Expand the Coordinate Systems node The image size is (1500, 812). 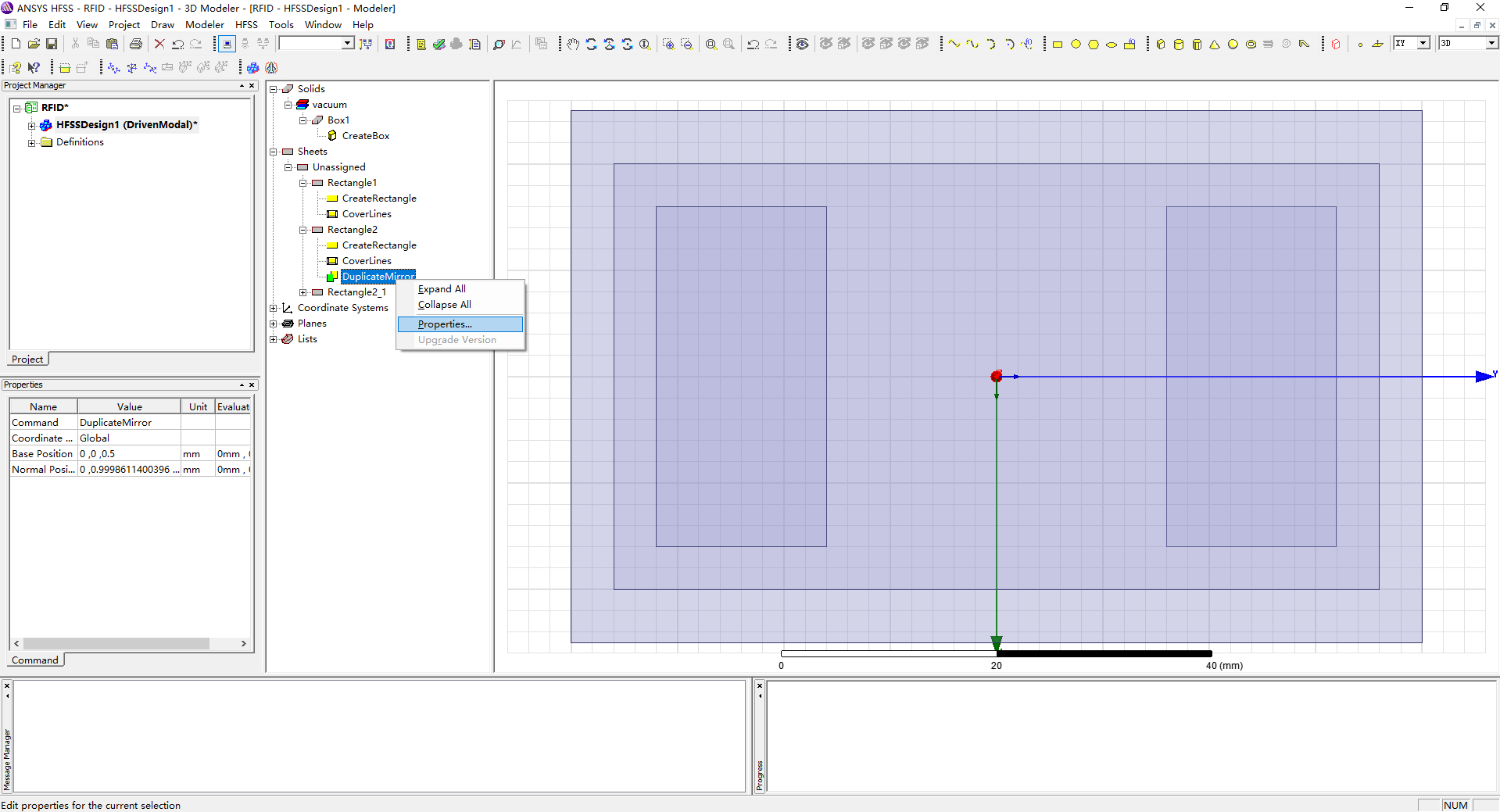point(274,308)
